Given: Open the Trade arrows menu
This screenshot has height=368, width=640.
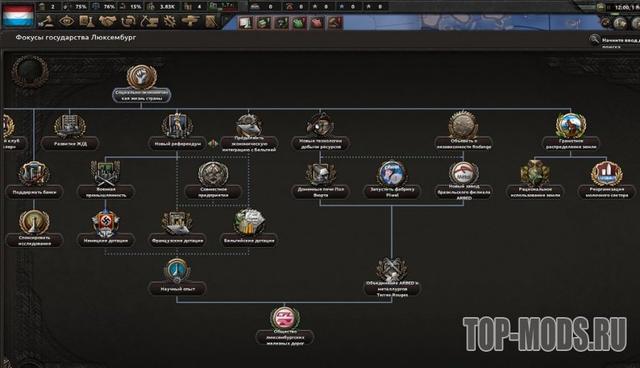Looking at the screenshot, I should (128, 21).
